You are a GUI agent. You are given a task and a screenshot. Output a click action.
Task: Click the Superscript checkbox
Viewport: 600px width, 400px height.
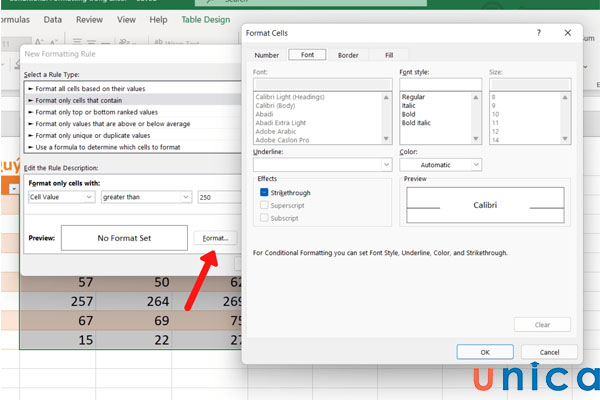(x=264, y=206)
